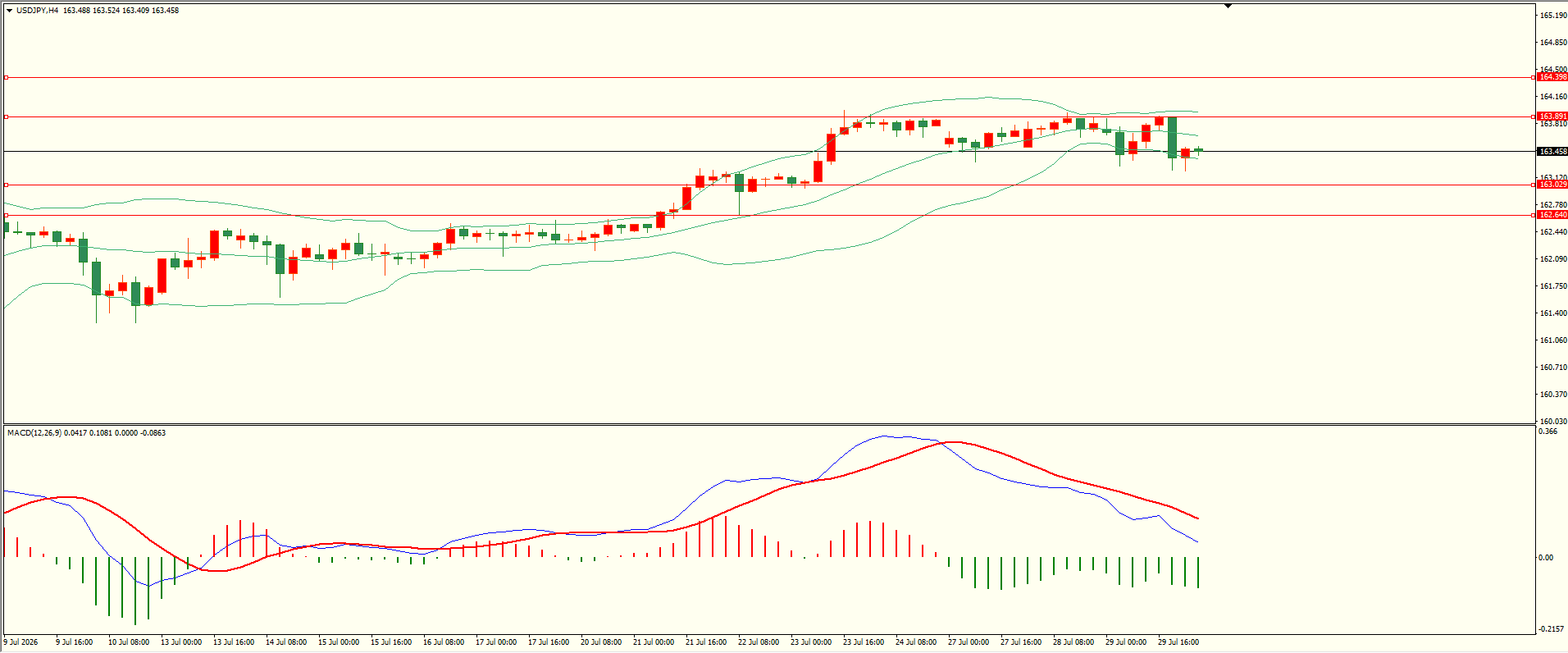Open the dropdown arrow beside USDJPY,H4
Screen dimensions: 1568x653
9,11
